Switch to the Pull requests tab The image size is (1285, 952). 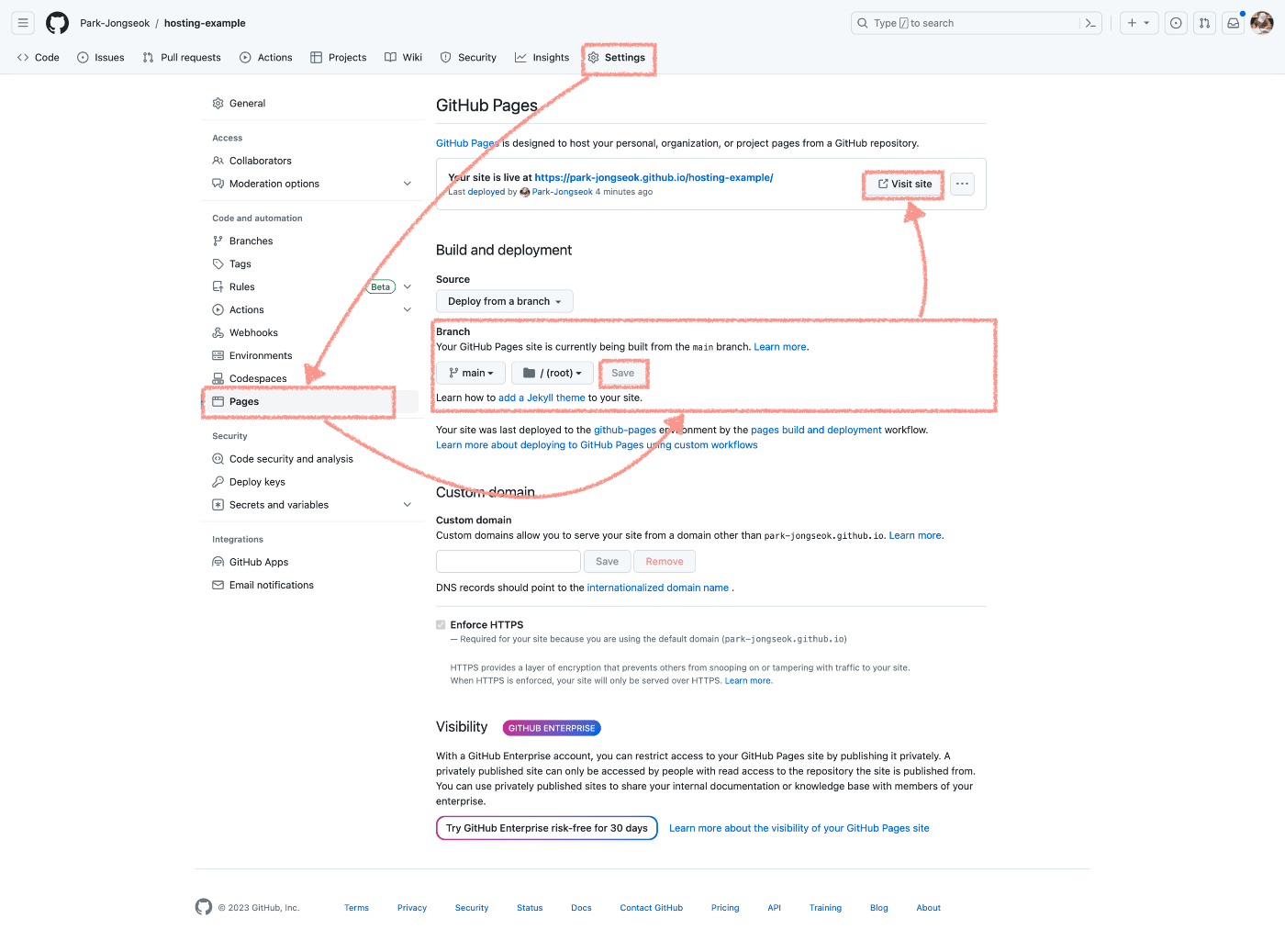coord(182,57)
